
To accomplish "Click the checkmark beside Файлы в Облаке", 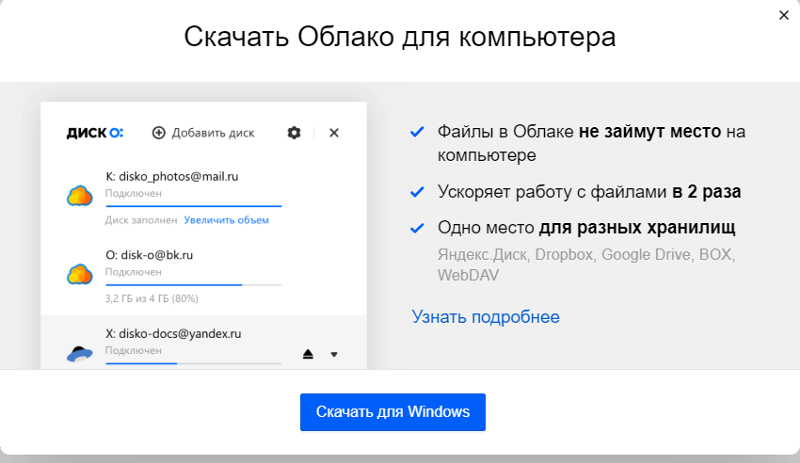I will (x=417, y=132).
